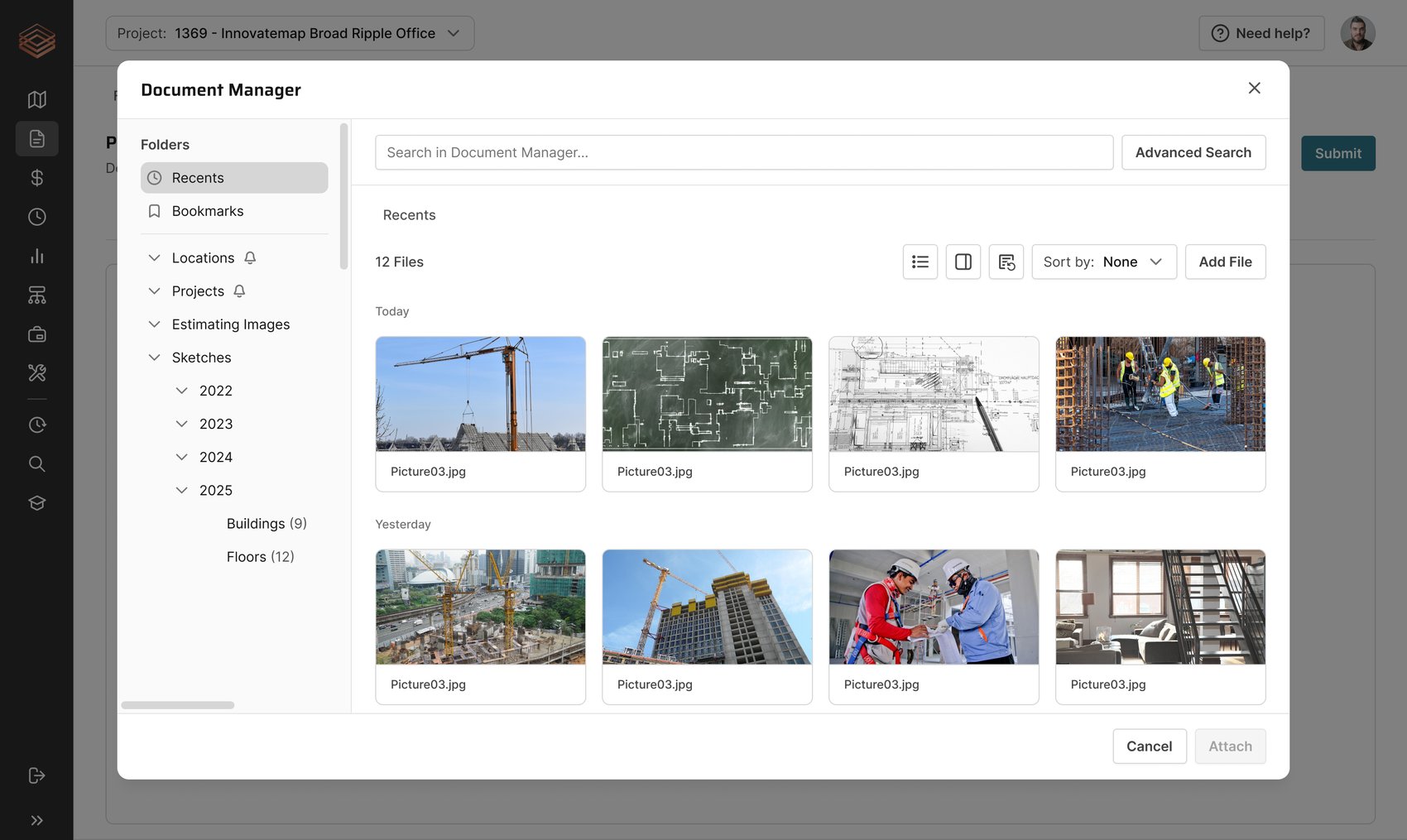Toggle the side panel preview view
The width and height of the screenshot is (1407, 840).
pyautogui.click(x=963, y=262)
